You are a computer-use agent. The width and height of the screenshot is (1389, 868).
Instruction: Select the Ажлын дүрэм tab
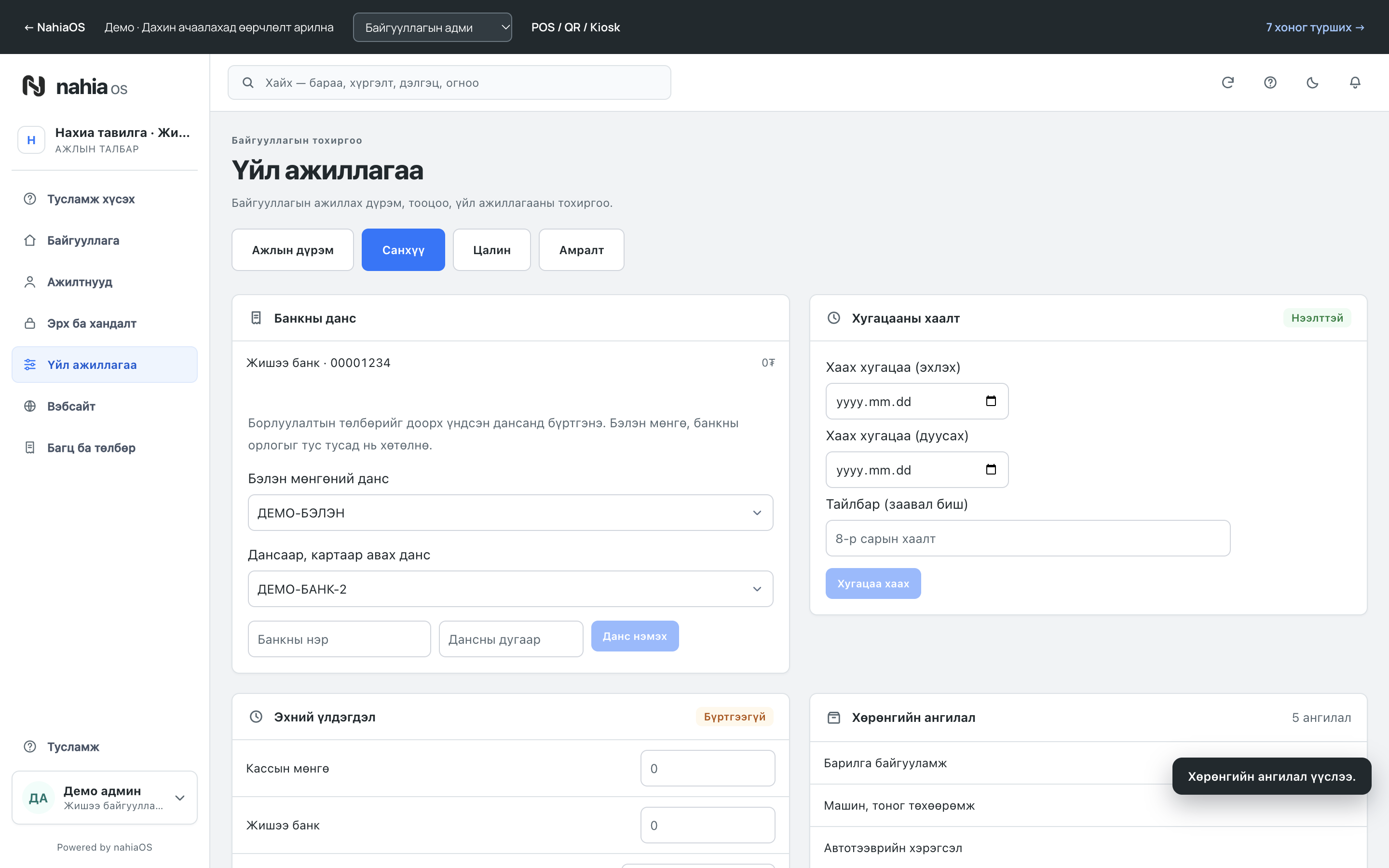(x=293, y=250)
